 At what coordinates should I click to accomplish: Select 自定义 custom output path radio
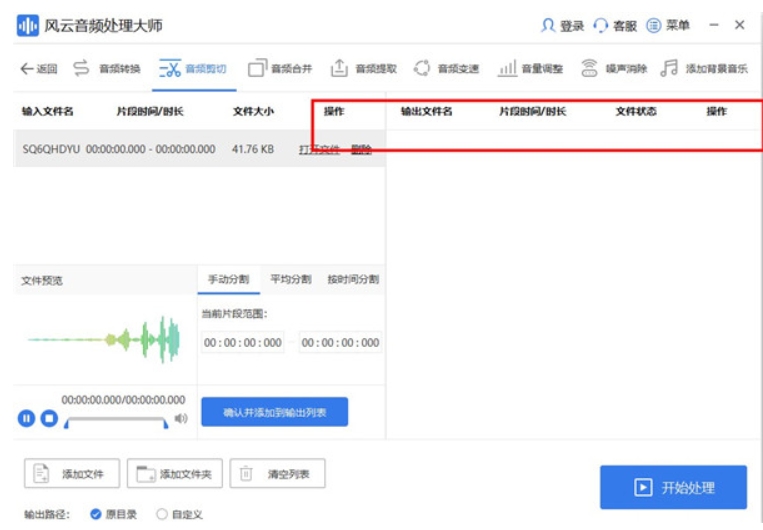click(162, 514)
